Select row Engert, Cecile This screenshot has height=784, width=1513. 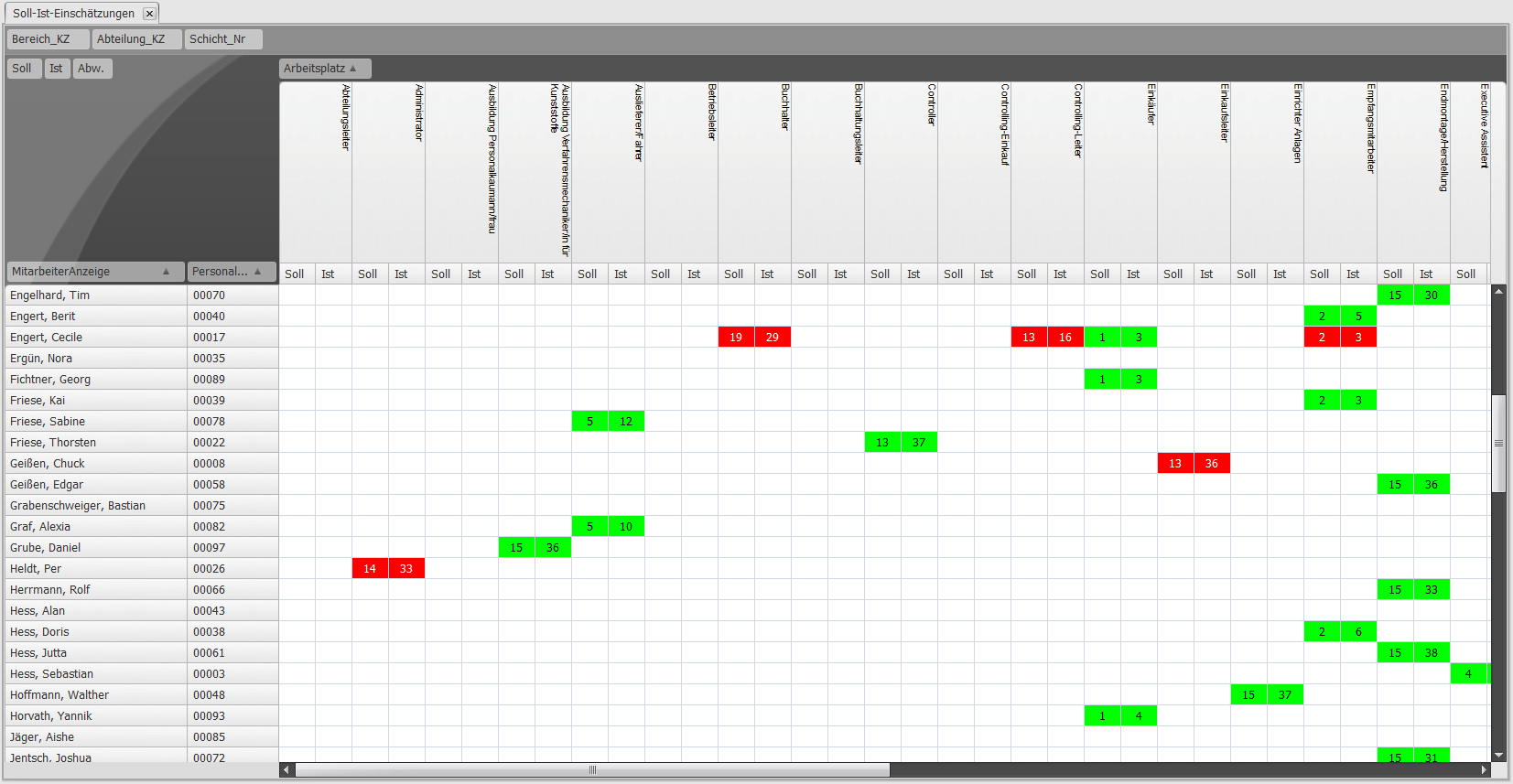click(x=96, y=338)
